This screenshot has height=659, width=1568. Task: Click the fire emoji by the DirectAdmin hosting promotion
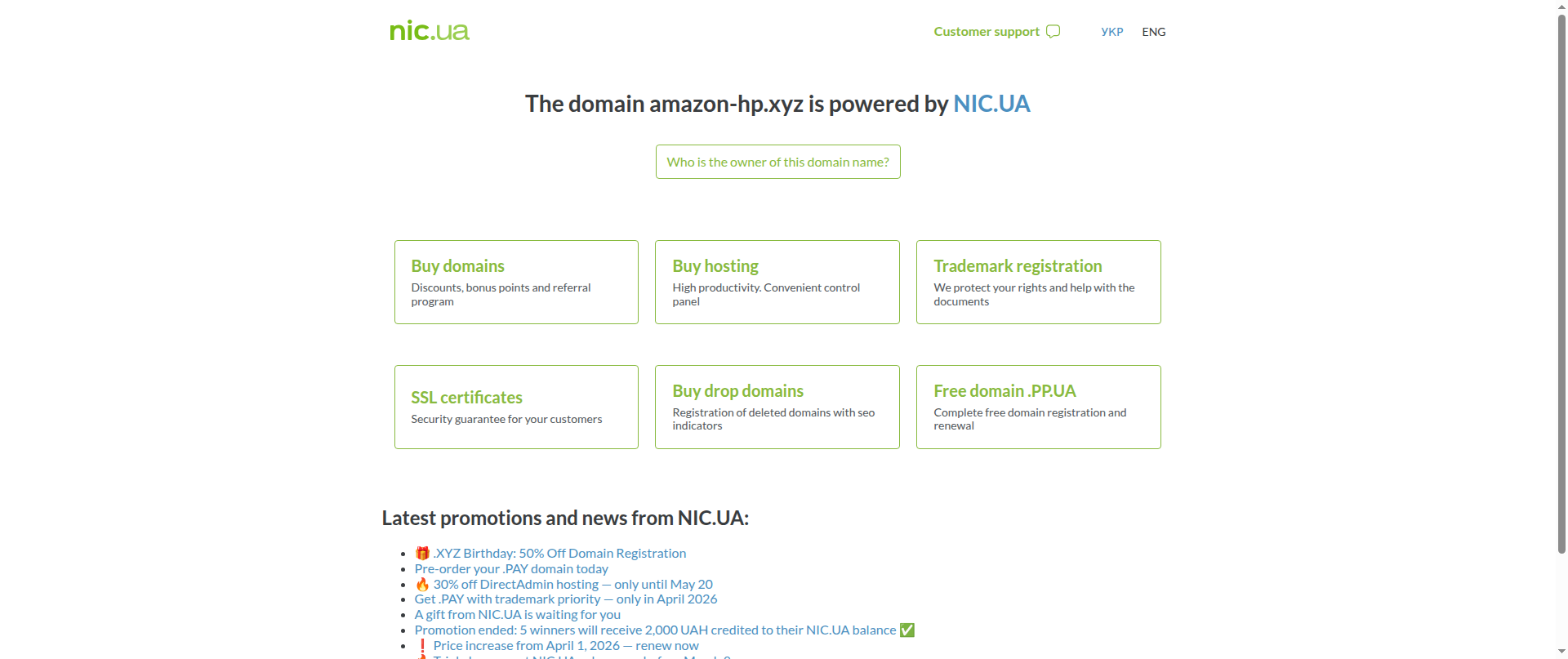click(422, 585)
